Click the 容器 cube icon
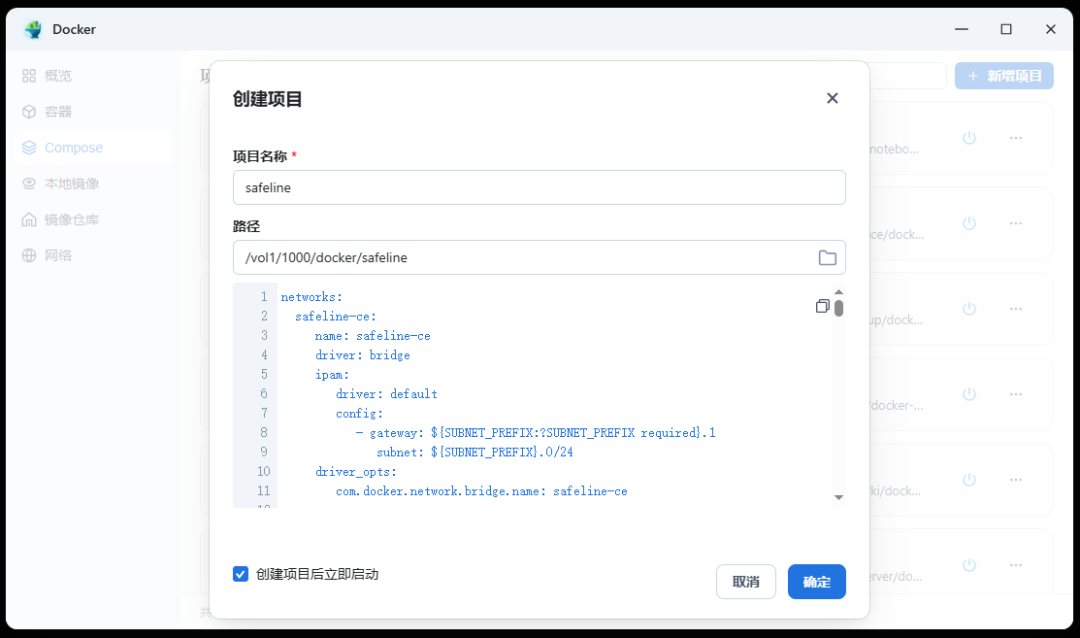 pyautogui.click(x=29, y=112)
